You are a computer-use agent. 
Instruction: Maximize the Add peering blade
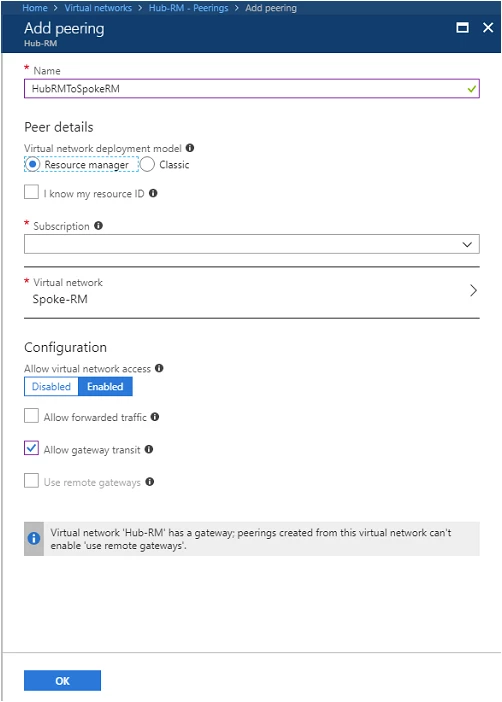click(x=462, y=28)
